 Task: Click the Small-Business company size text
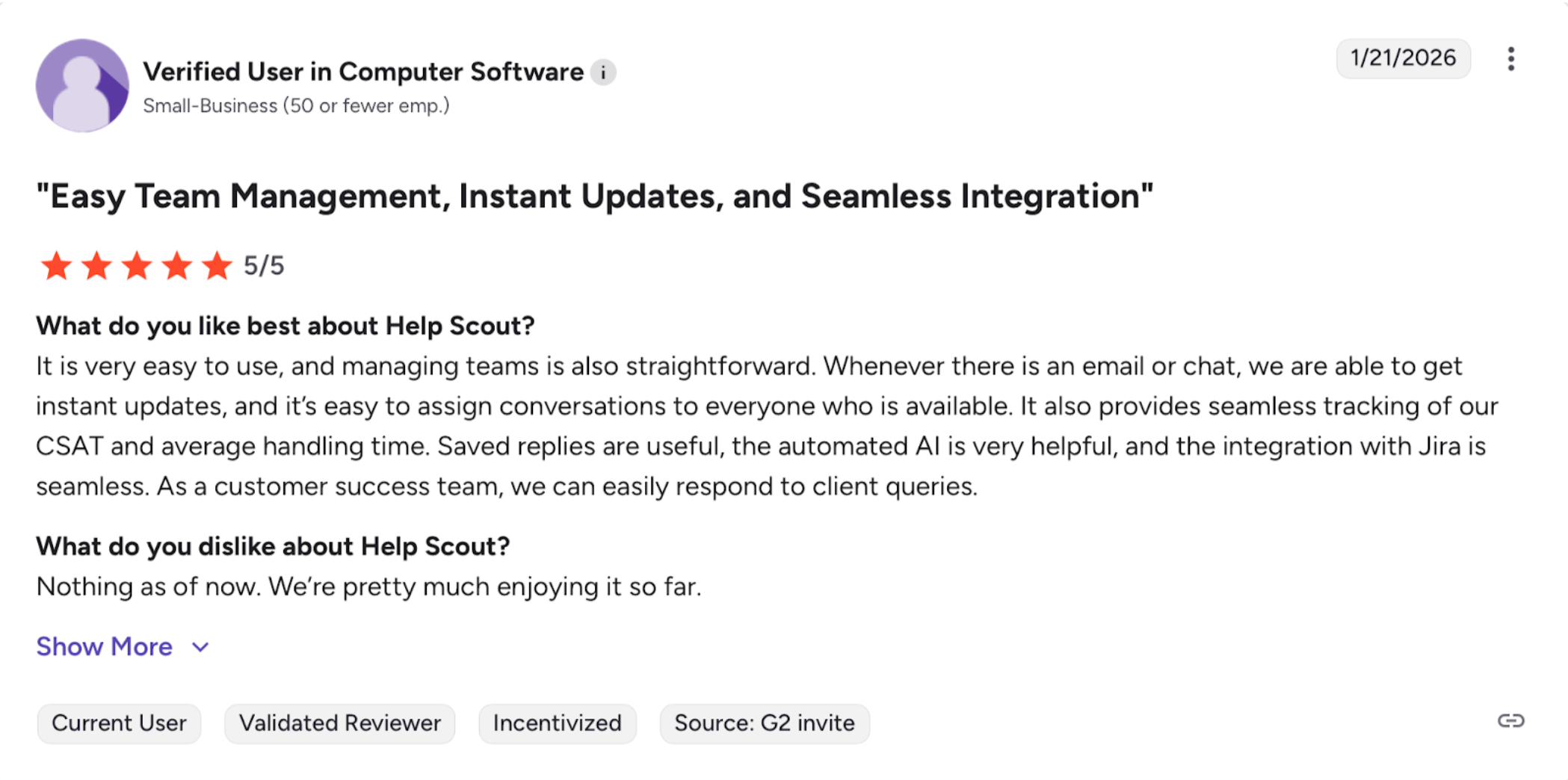click(x=296, y=106)
